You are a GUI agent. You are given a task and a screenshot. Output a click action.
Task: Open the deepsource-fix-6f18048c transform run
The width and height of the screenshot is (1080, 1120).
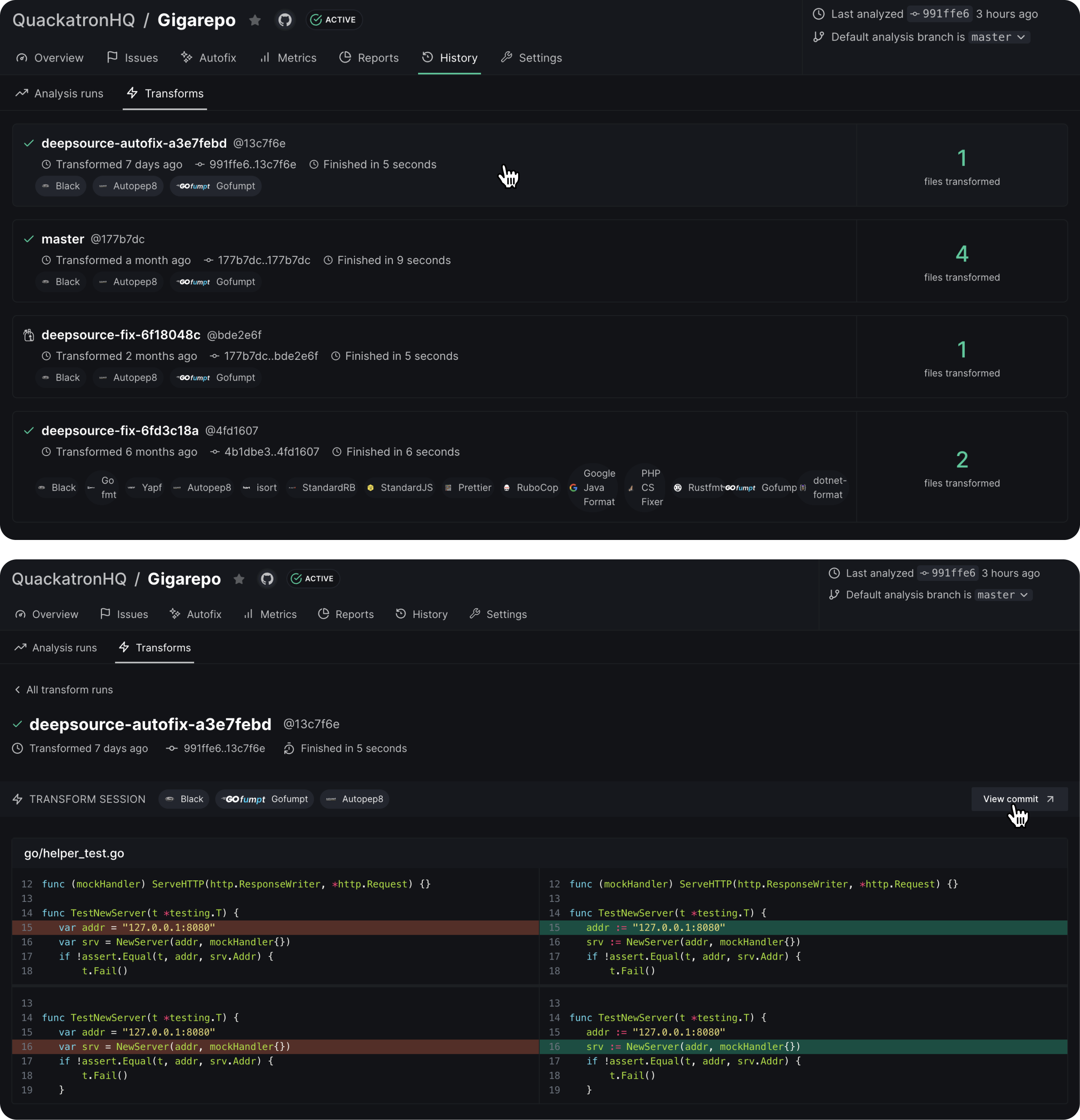pos(121,335)
